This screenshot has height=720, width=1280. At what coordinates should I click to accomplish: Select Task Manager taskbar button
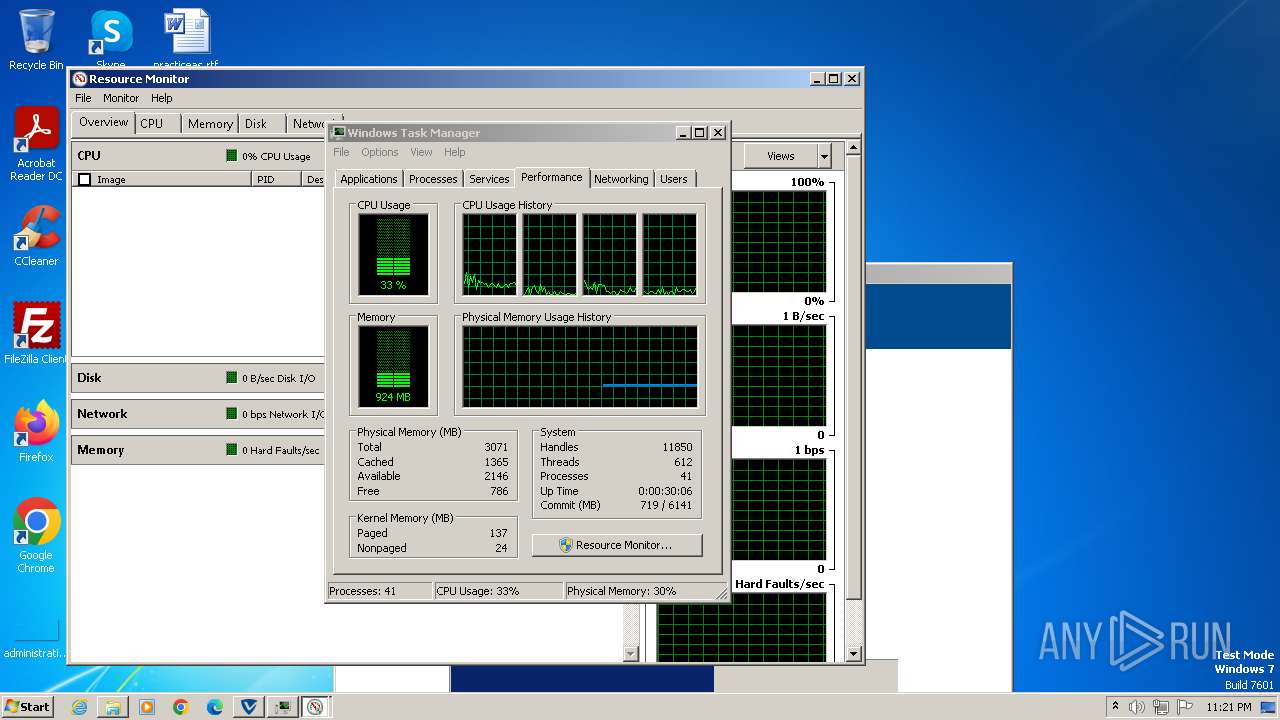[283, 707]
